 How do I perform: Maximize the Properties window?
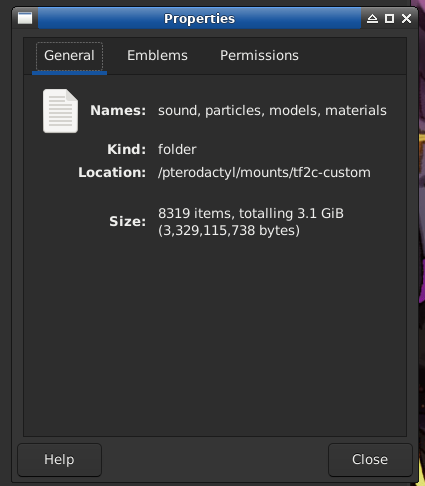[389, 19]
